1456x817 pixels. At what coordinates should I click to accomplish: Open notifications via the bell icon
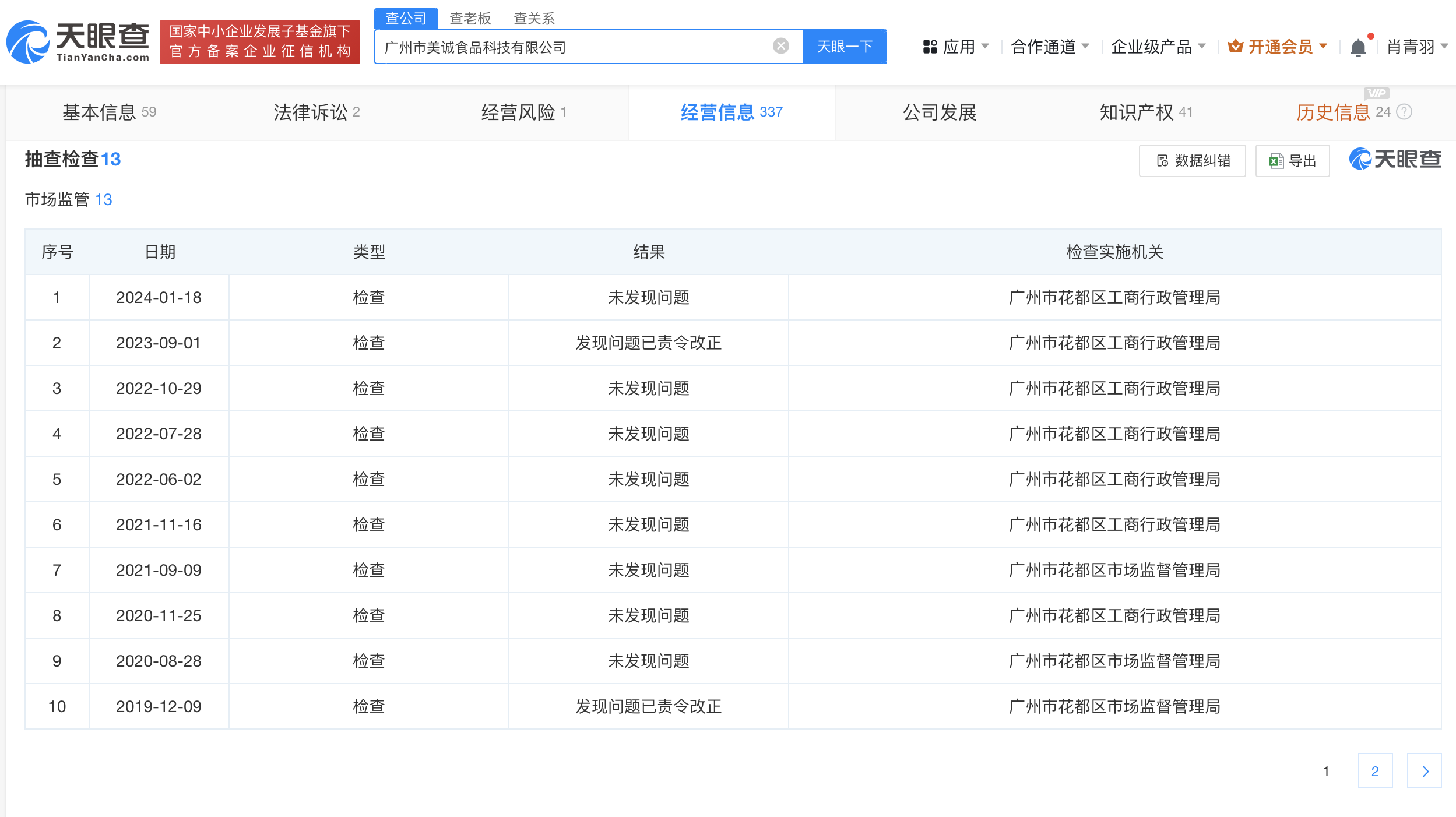[x=1358, y=47]
